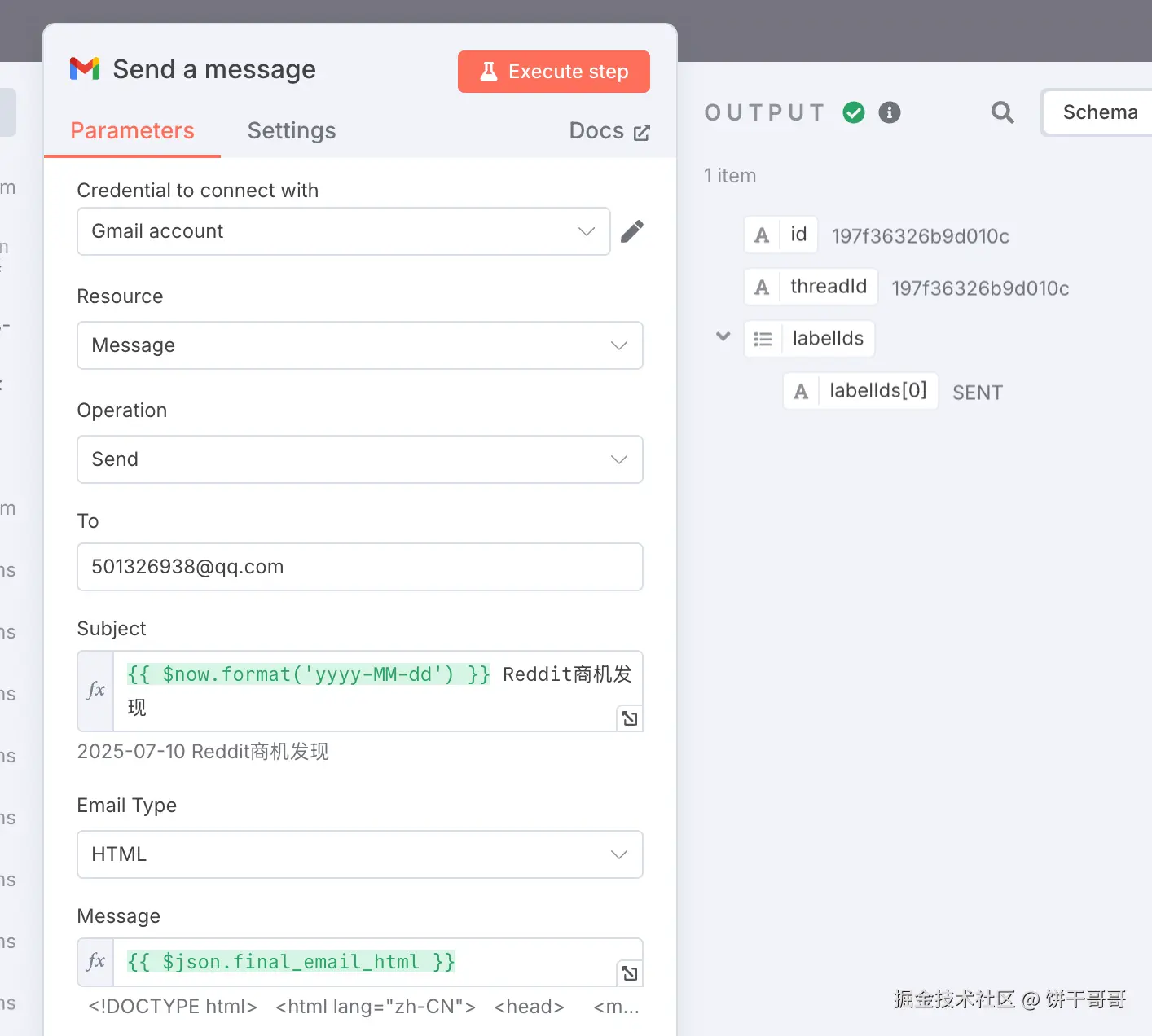This screenshot has height=1036, width=1152.
Task: Click the labelIds list type icon
Action: pyautogui.click(x=763, y=339)
